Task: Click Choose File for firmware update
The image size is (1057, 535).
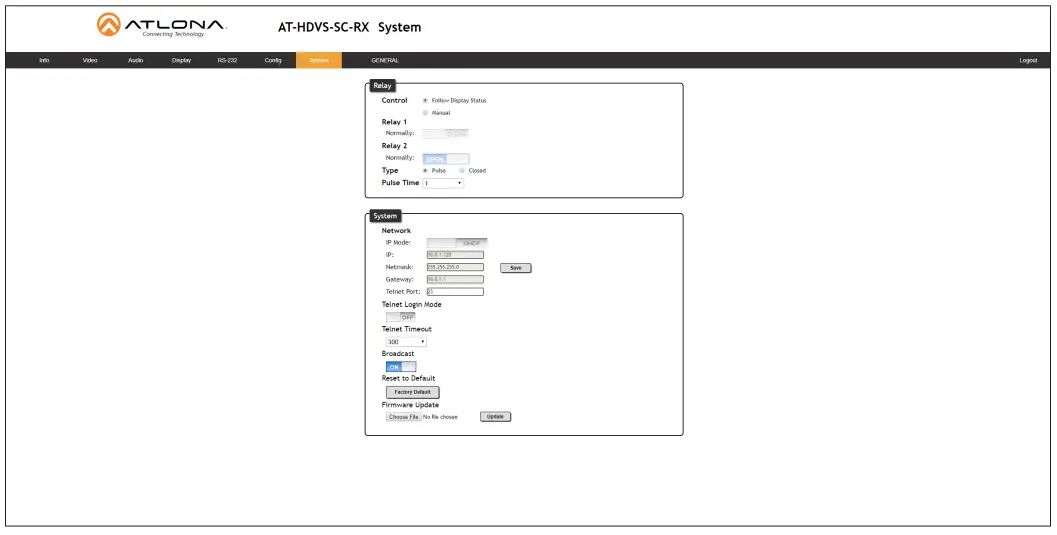Action: click(x=404, y=417)
